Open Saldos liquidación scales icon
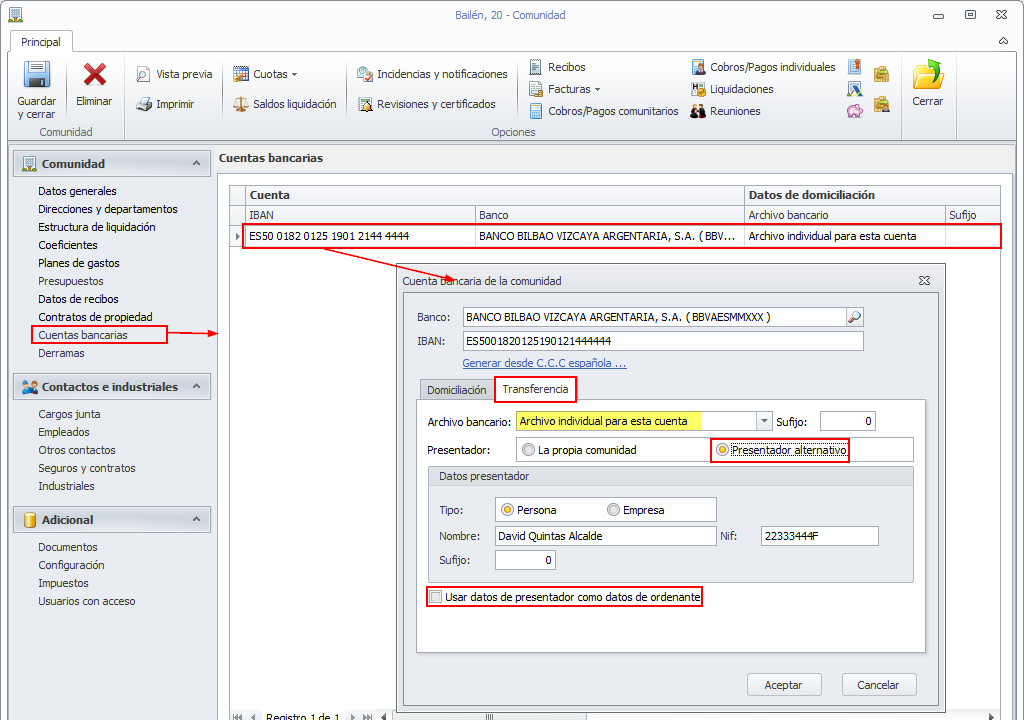The width and height of the screenshot is (1024, 720). pyautogui.click(x=241, y=104)
